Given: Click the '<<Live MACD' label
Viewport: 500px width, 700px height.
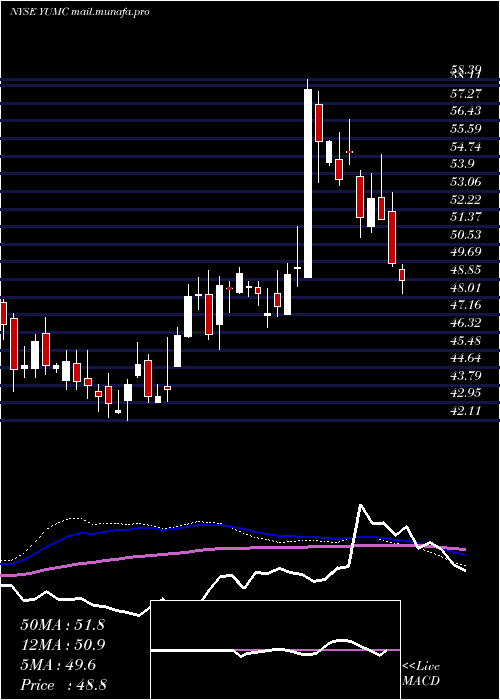Looking at the screenshot, I should [421, 674].
